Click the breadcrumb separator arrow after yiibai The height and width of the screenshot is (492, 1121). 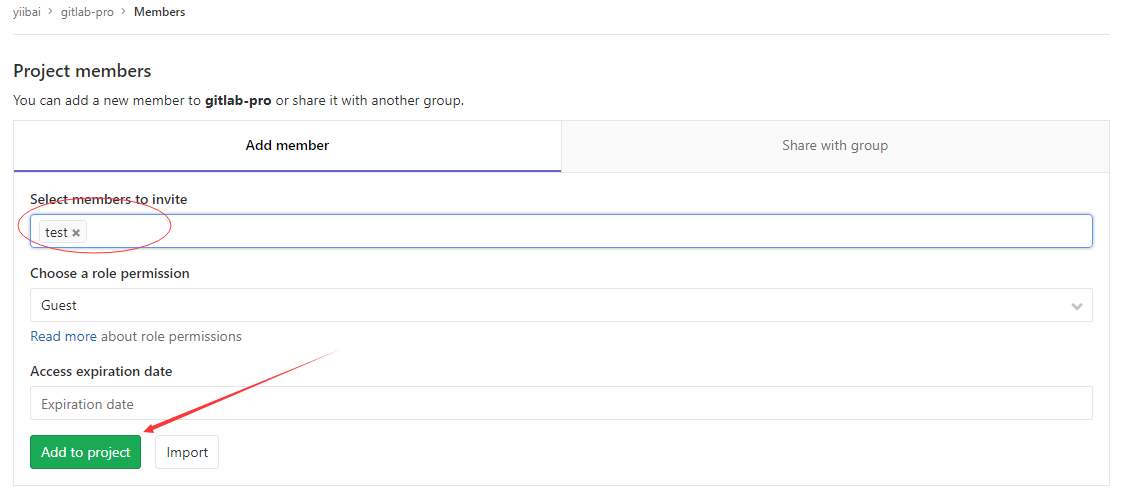(50, 12)
